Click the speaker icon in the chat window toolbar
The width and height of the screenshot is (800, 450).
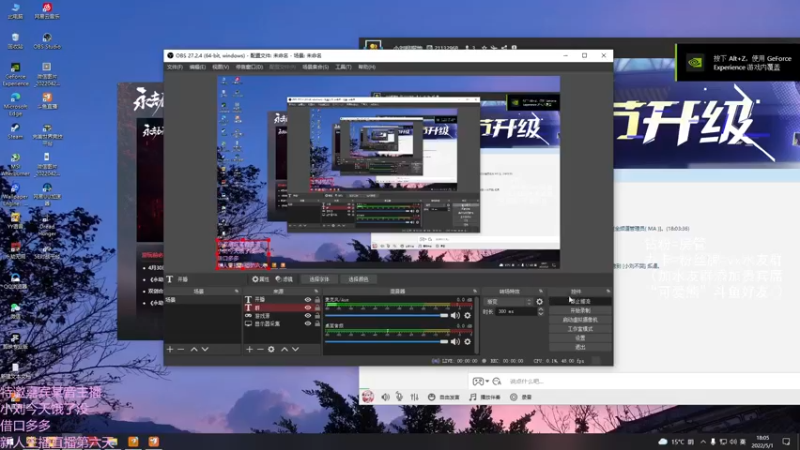[x=386, y=396]
